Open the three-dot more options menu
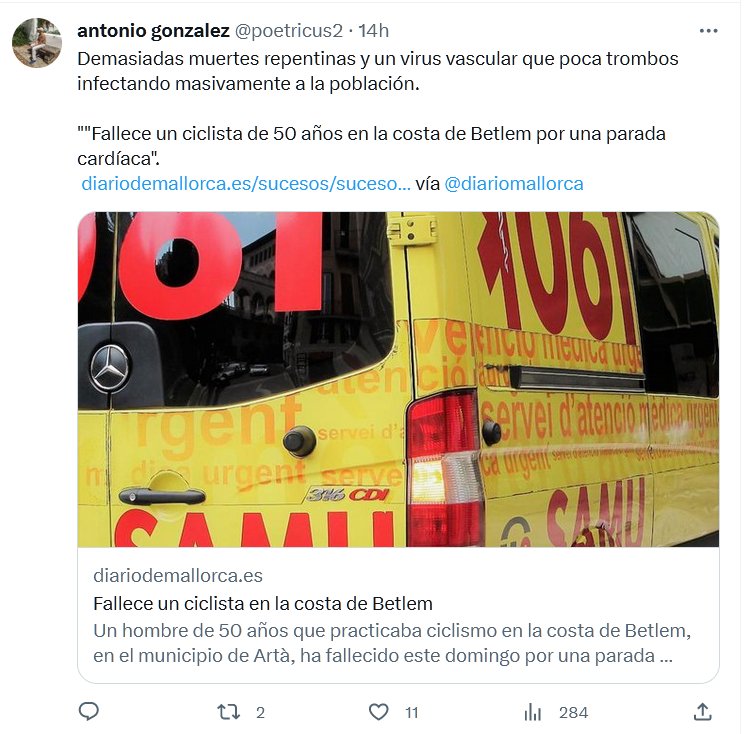Viewport: 752px width, 734px height. click(x=708, y=31)
